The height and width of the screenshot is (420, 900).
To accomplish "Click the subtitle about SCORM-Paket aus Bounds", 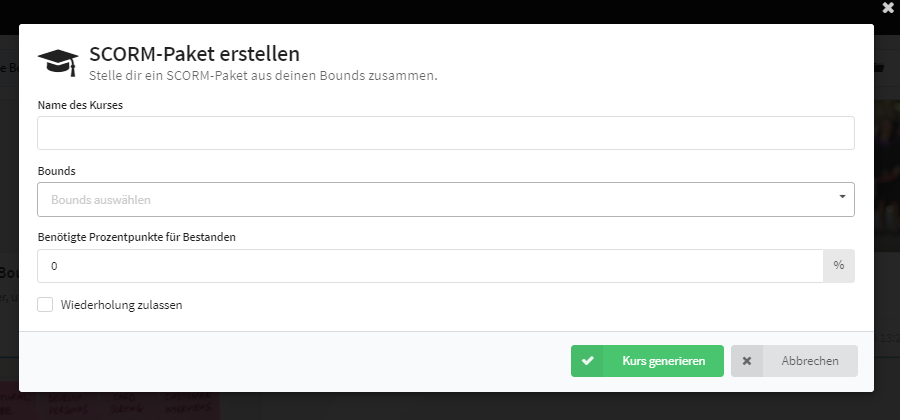I will [263, 76].
